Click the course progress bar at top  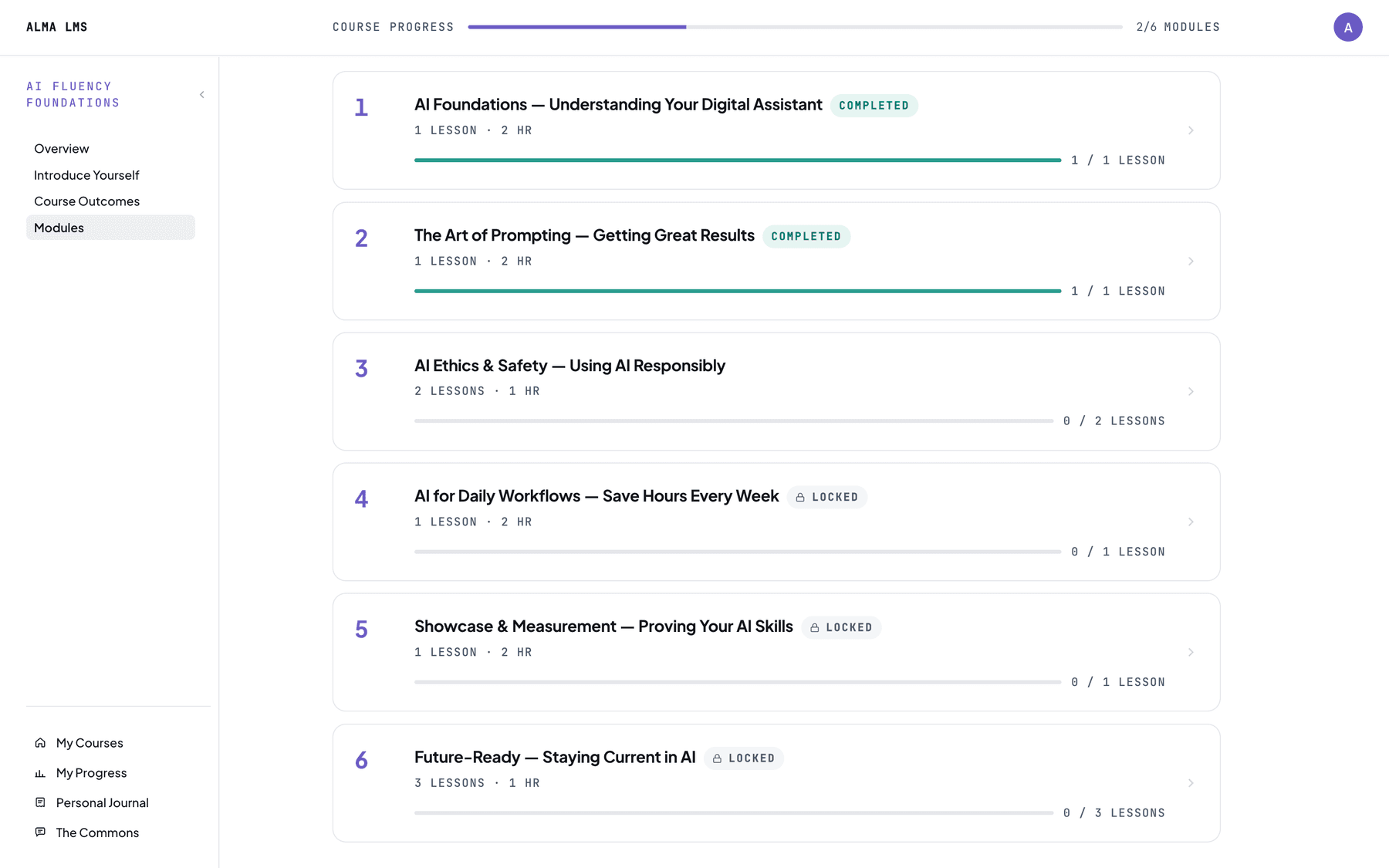pyautogui.click(x=795, y=27)
